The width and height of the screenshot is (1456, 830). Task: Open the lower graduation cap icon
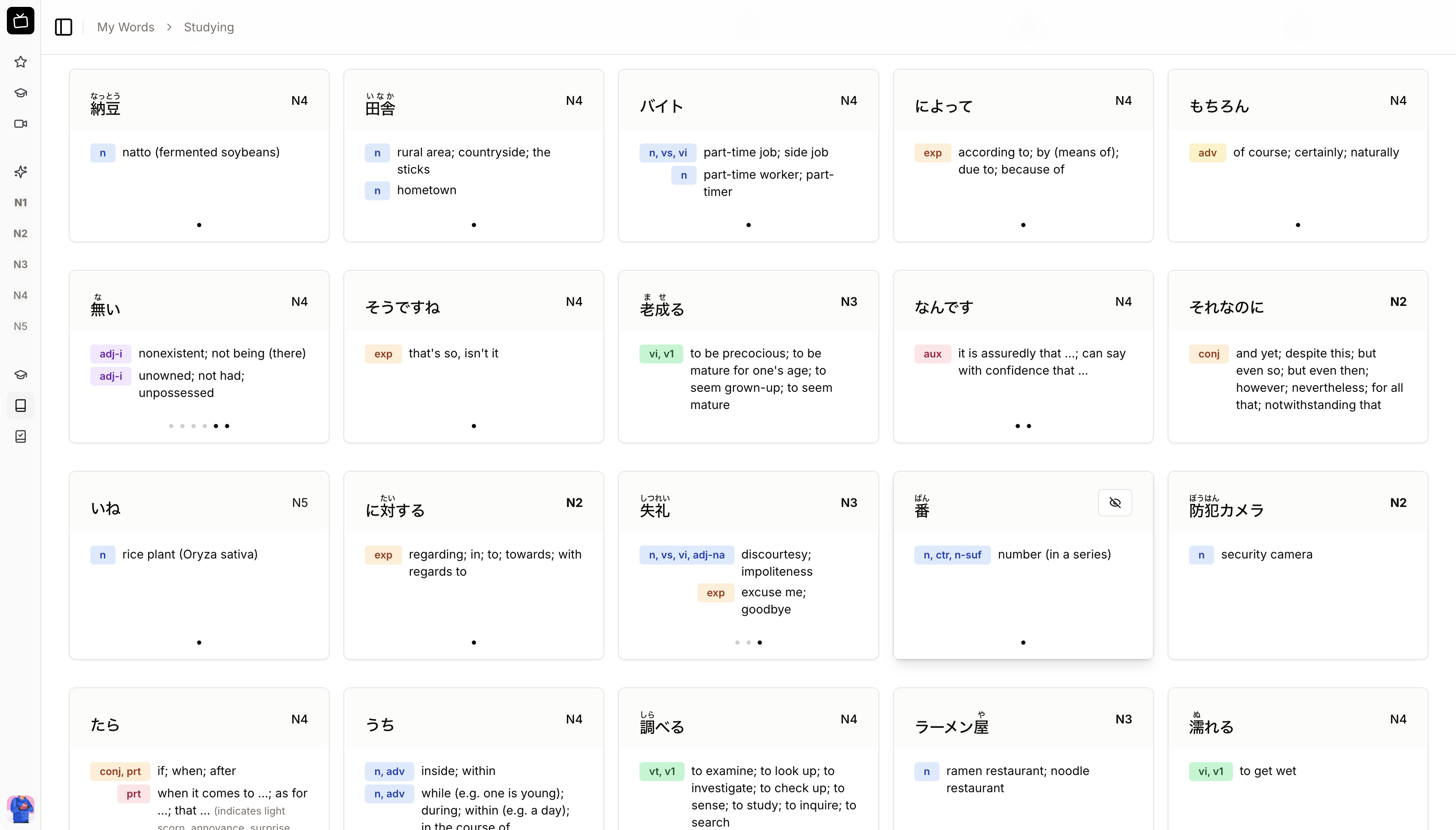tap(21, 375)
